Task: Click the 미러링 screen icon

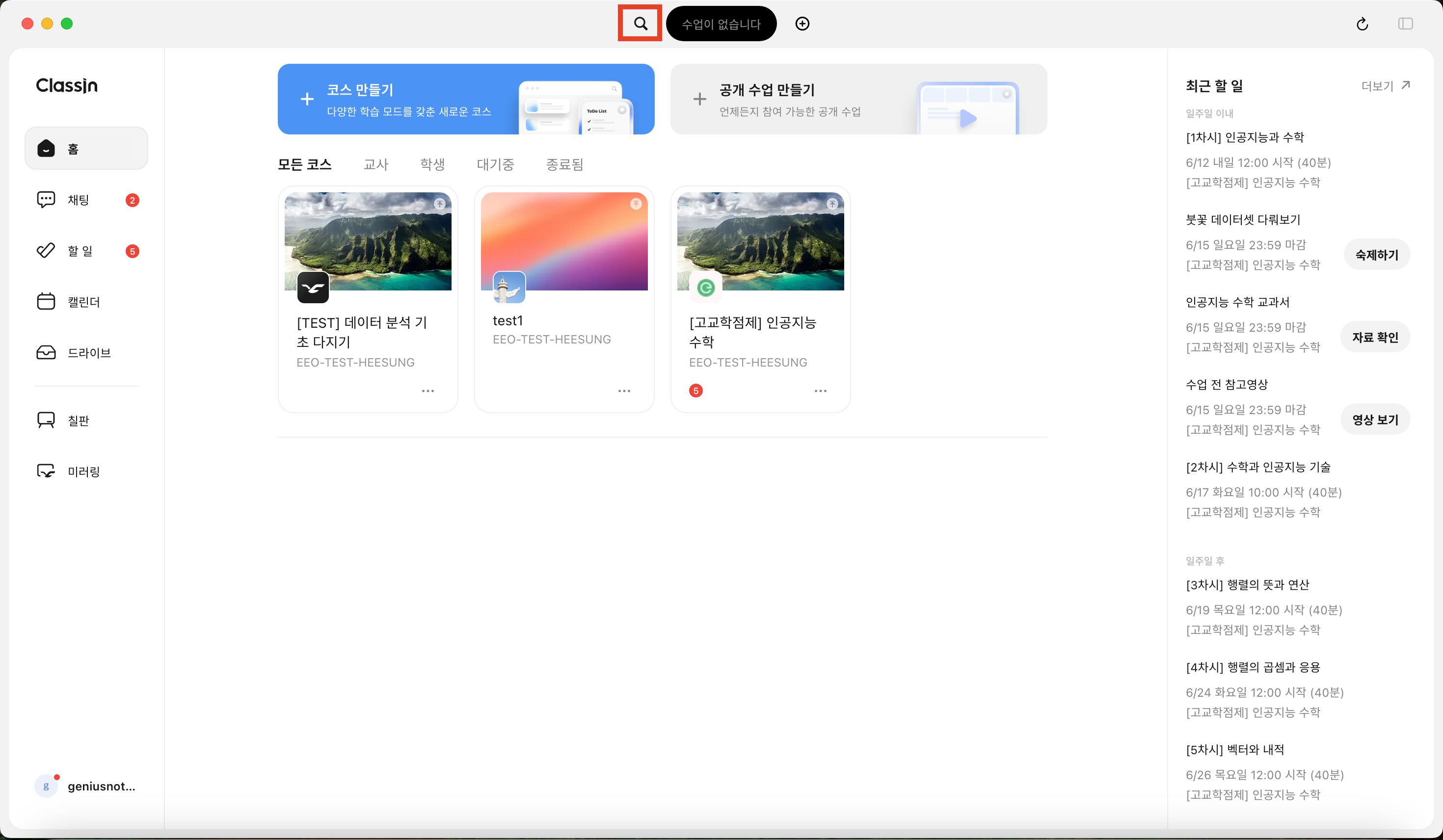Action: 46,471
